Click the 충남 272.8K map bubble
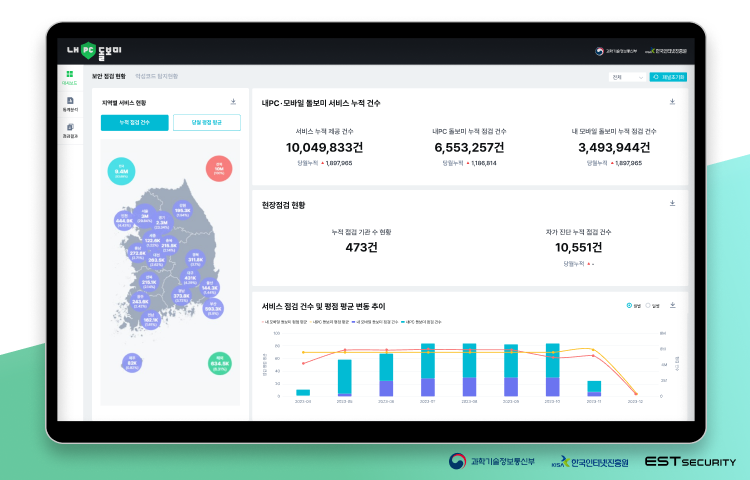 [138, 253]
